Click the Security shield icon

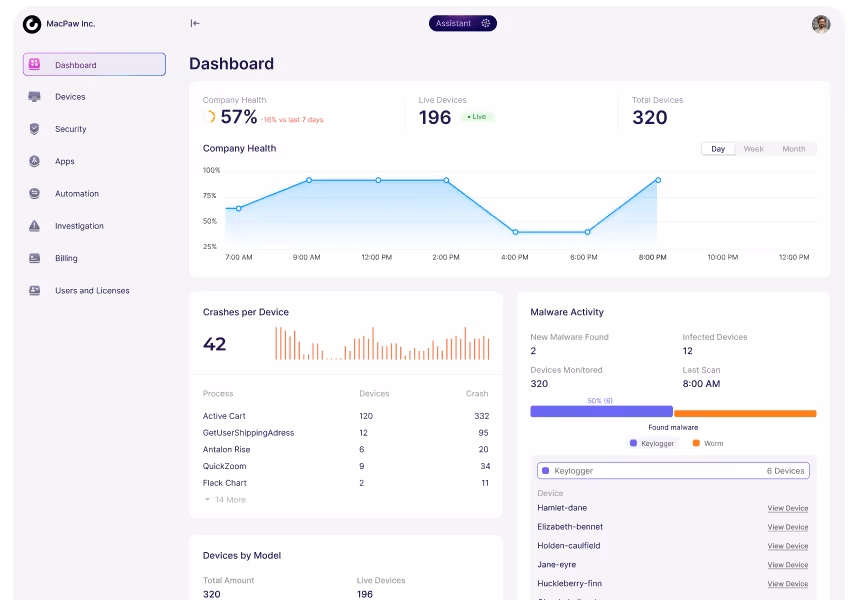pos(34,129)
